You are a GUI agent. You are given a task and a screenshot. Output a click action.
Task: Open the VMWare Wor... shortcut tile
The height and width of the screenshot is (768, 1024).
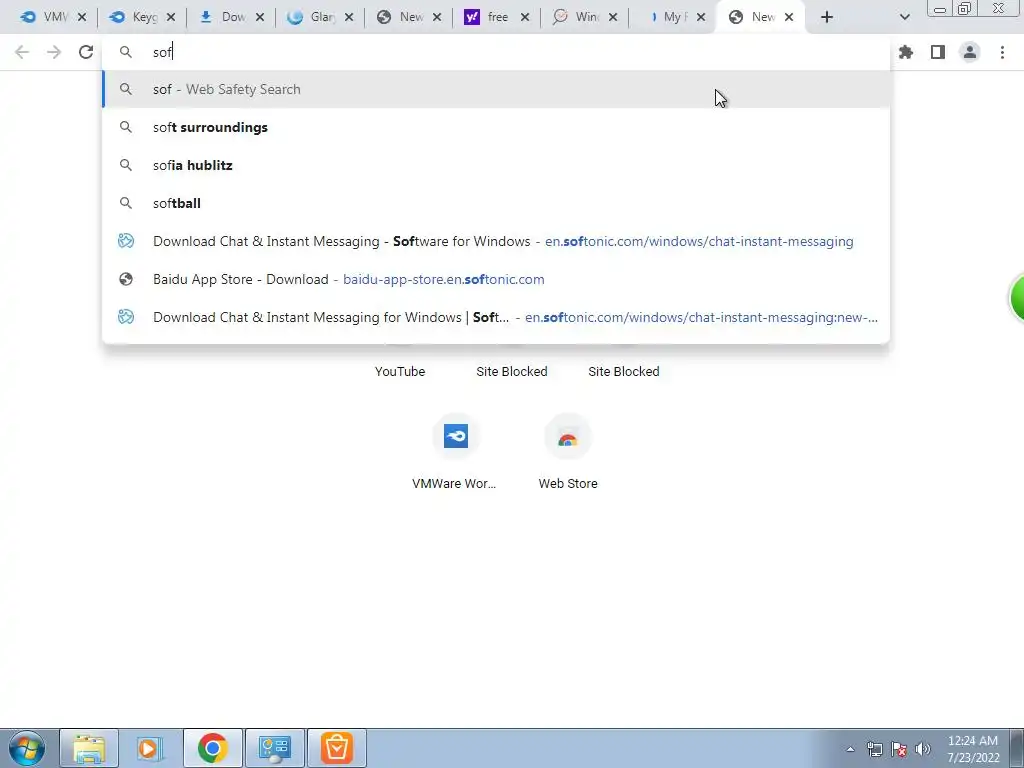tap(455, 451)
